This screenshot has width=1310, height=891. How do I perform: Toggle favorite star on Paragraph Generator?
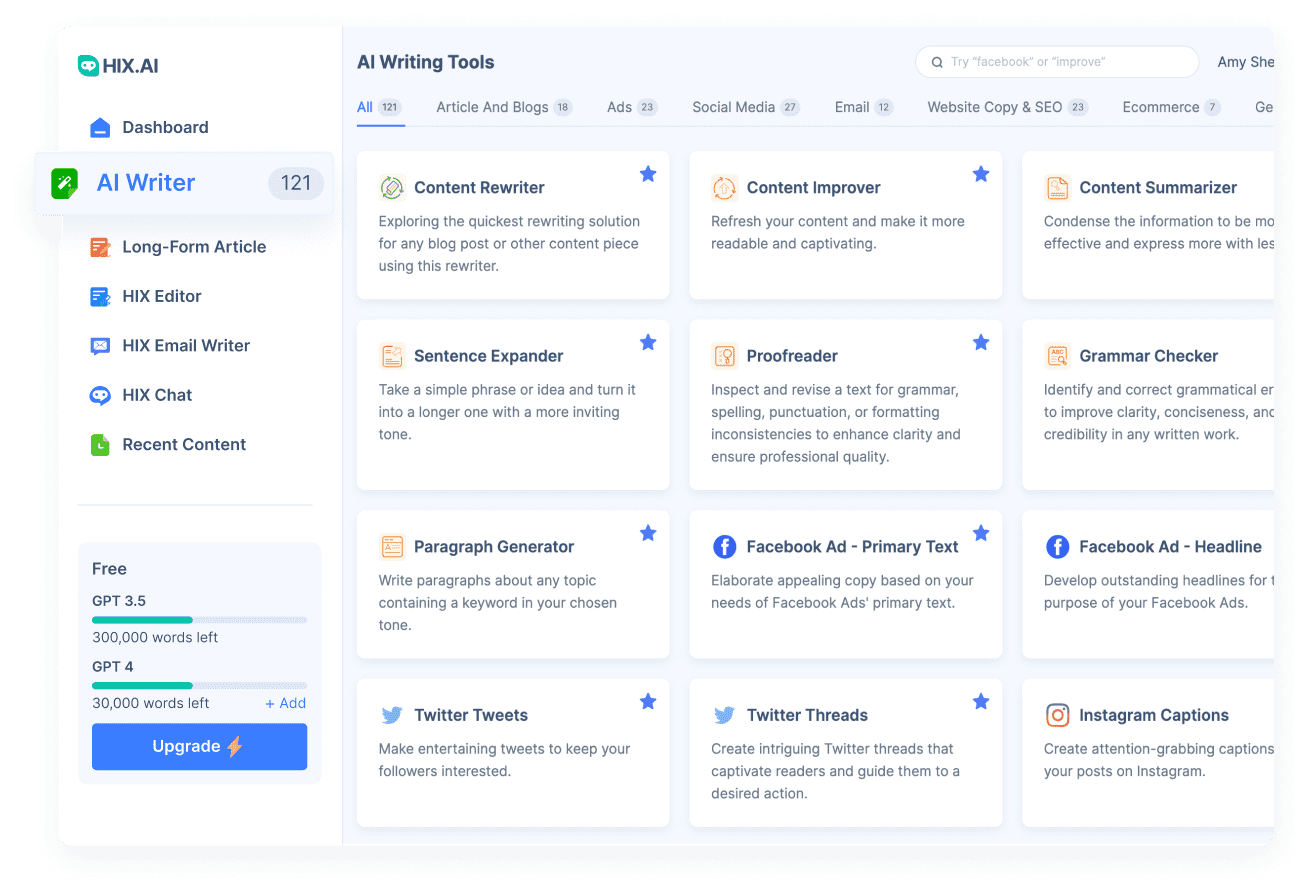[648, 533]
